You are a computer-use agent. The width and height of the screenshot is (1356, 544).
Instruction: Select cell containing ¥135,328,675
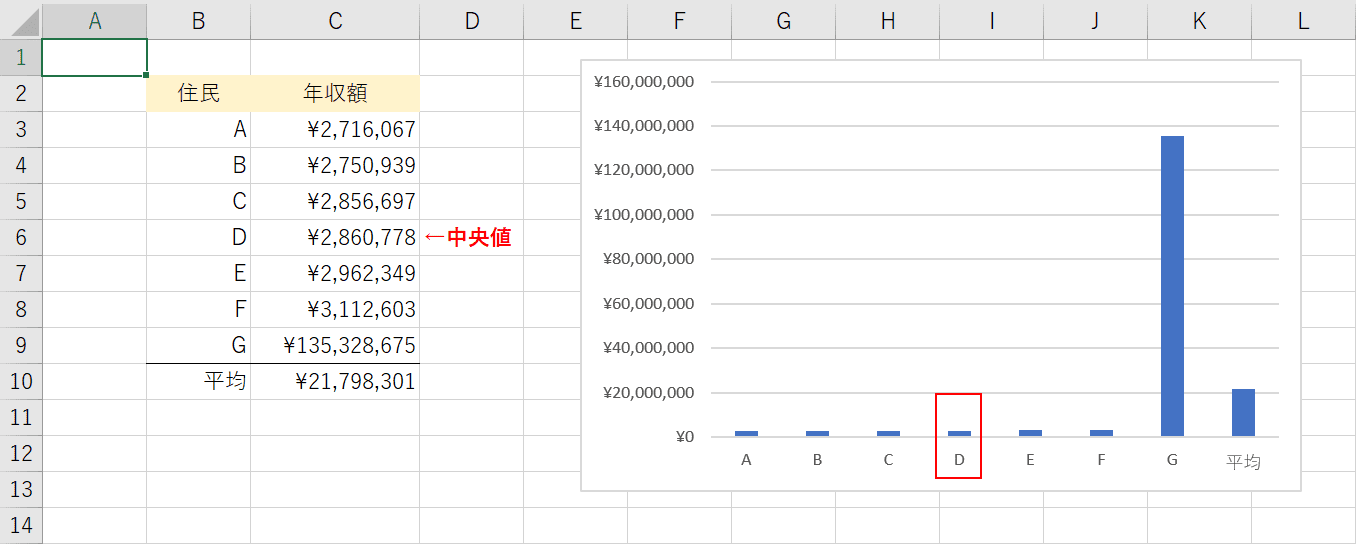click(x=335, y=345)
